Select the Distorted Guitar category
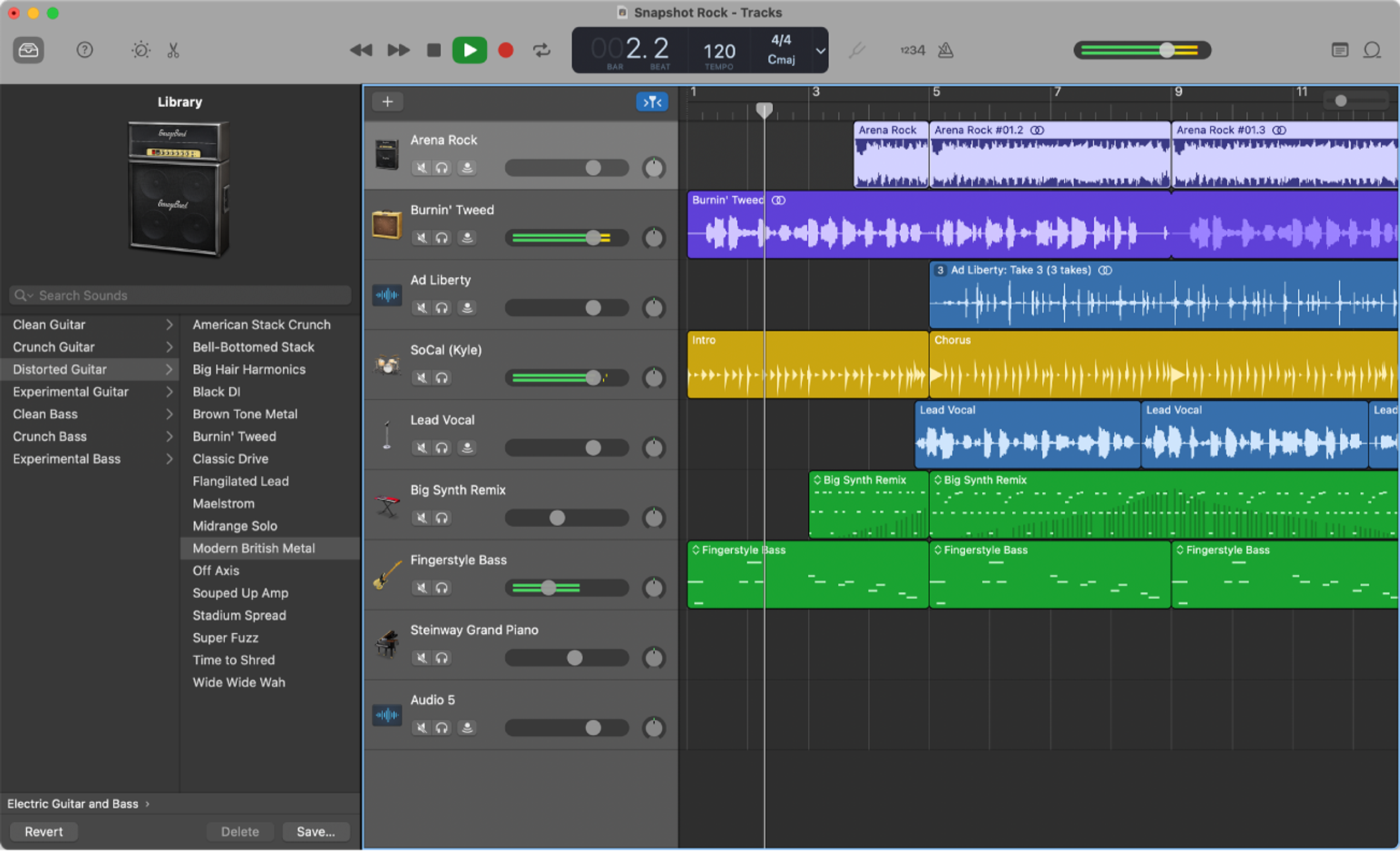This screenshot has width=1400, height=852. click(59, 369)
